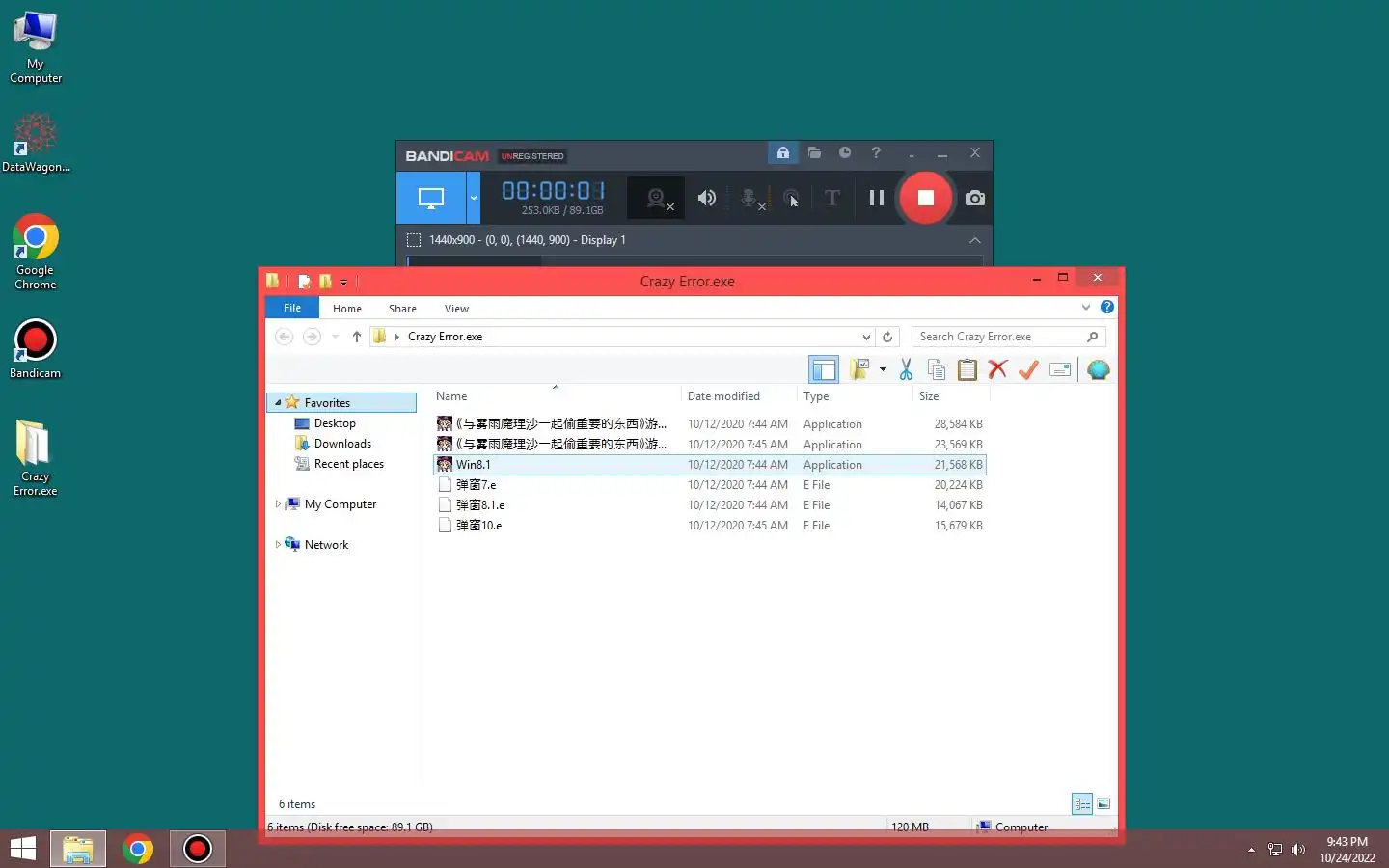This screenshot has width=1389, height=868.
Task: Click the Copy icon in toolbar
Action: [x=937, y=369]
